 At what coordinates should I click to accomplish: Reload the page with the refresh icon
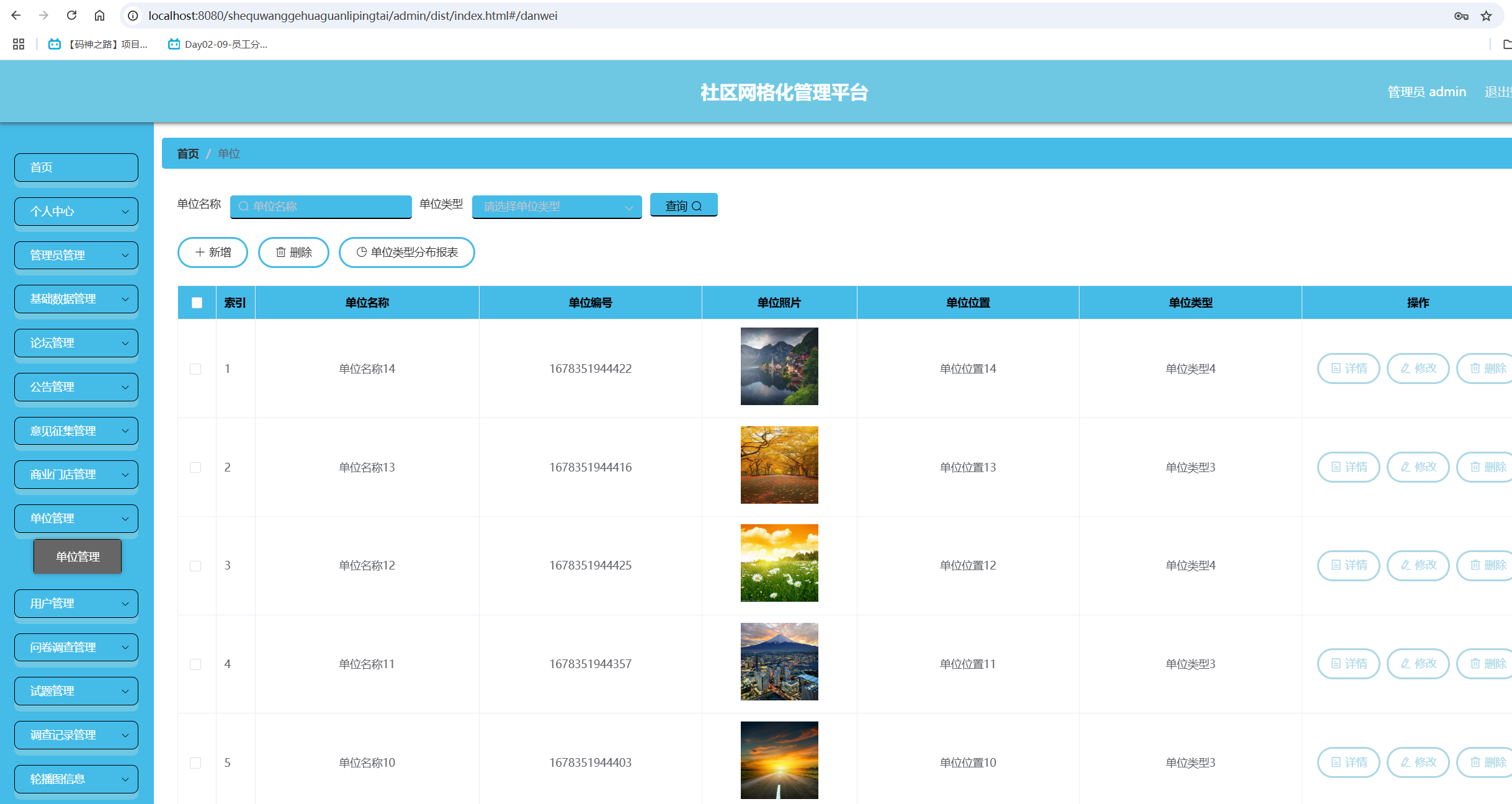(x=71, y=16)
